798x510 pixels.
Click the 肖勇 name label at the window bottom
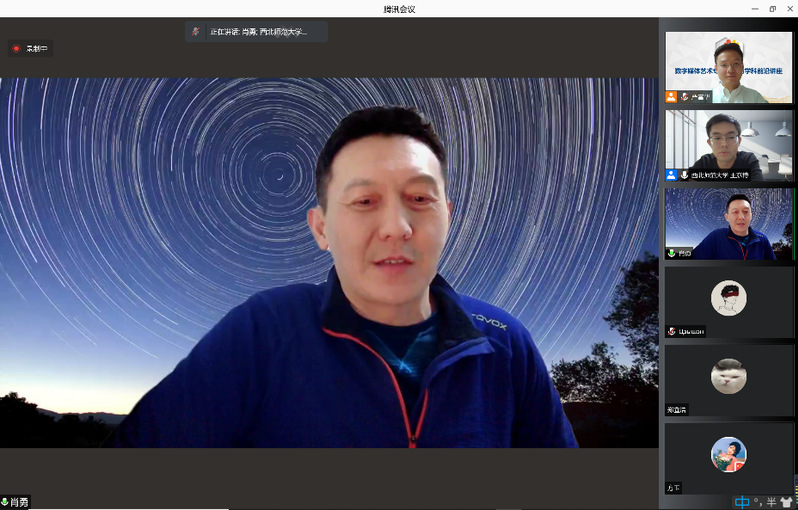click(19, 502)
